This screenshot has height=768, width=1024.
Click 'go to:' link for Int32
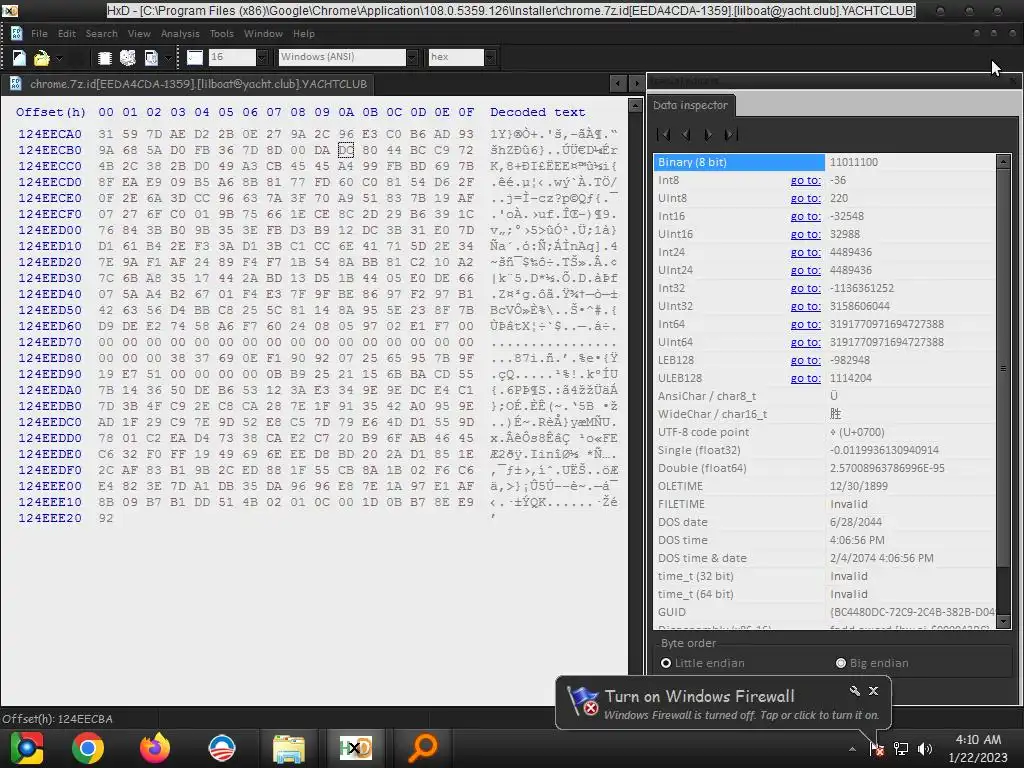pos(805,288)
